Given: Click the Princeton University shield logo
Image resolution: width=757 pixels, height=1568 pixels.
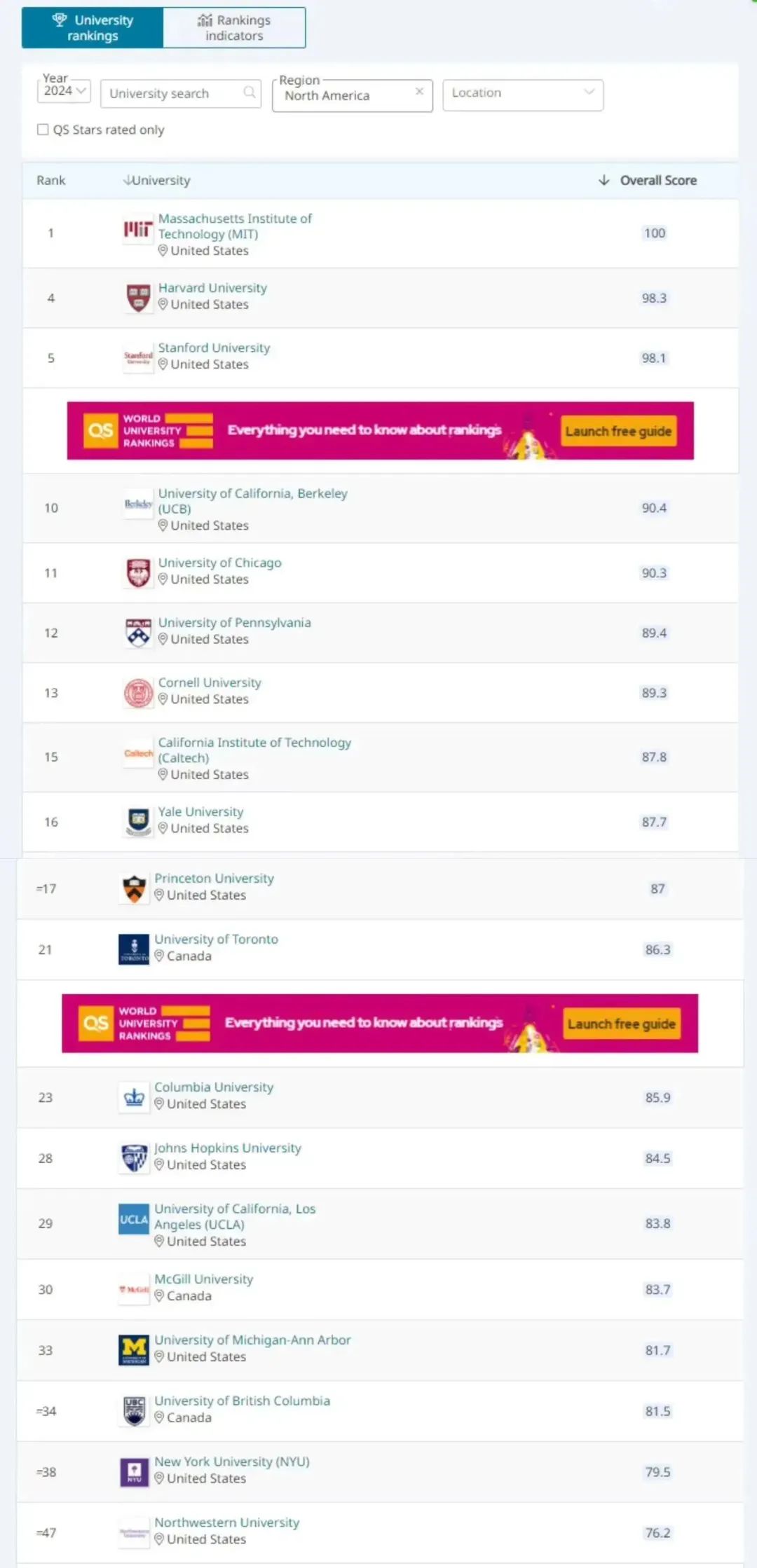Looking at the screenshot, I should point(134,888).
